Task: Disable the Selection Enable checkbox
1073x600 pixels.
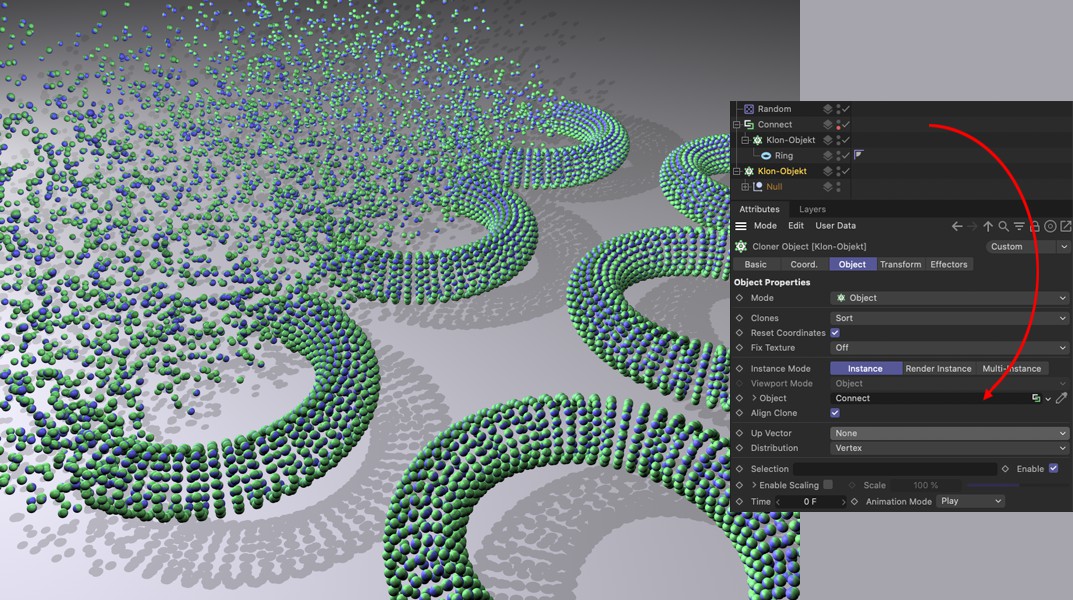Action: (x=1053, y=469)
